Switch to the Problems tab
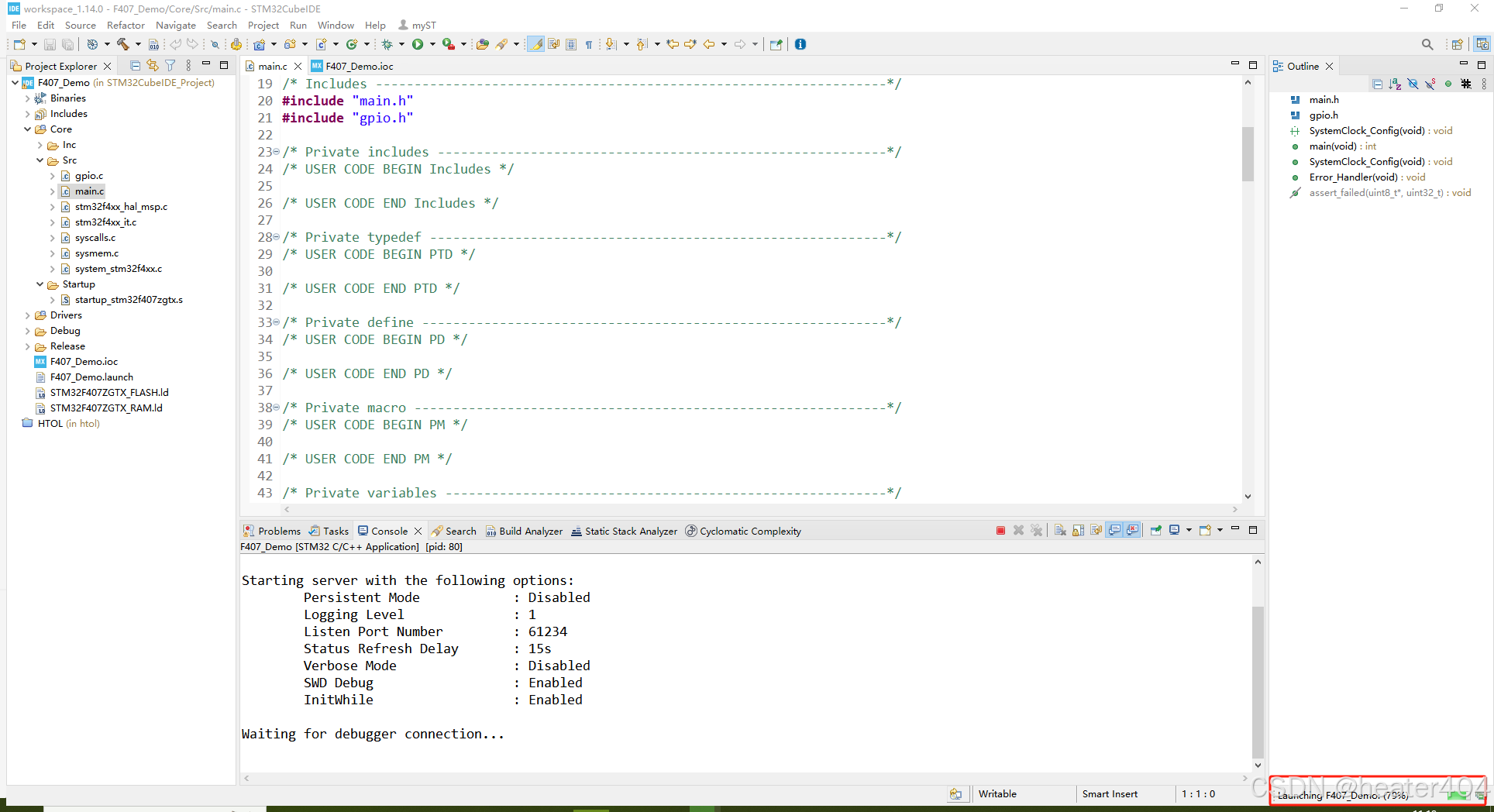 click(272, 531)
